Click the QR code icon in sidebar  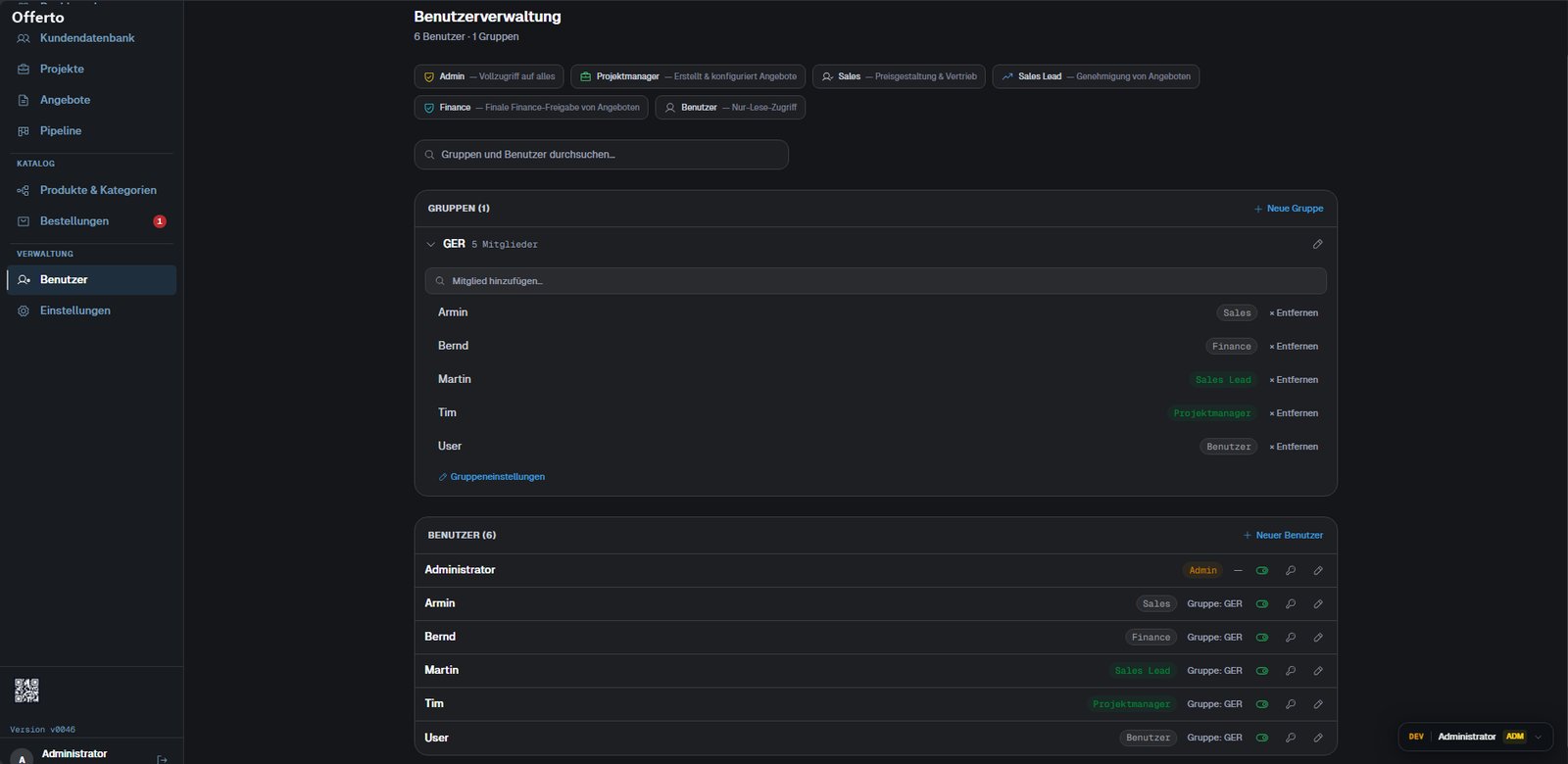[26, 691]
